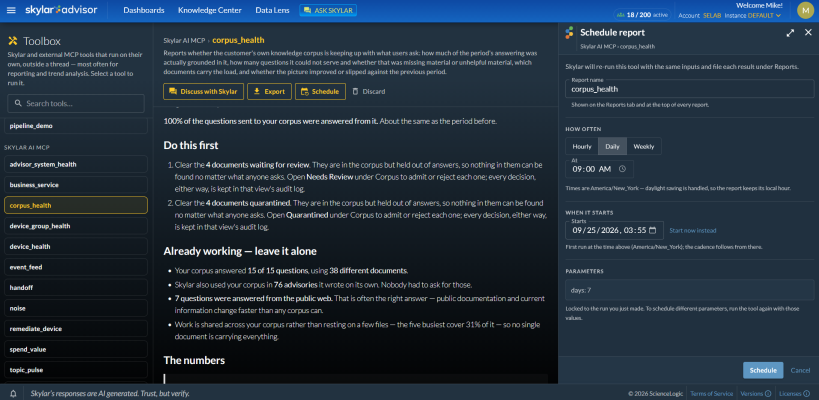Click the Skylar logo in Schedule report header
Image resolution: width=819 pixels, height=400 pixels.
(570, 32)
